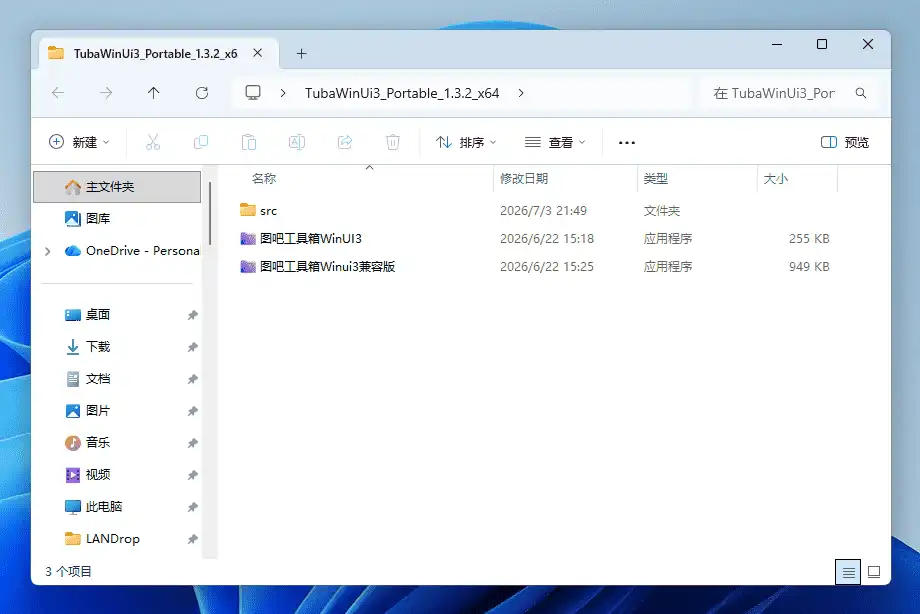
Task: Switch to large thumbnails view icon in status bar
Action: coord(874,572)
